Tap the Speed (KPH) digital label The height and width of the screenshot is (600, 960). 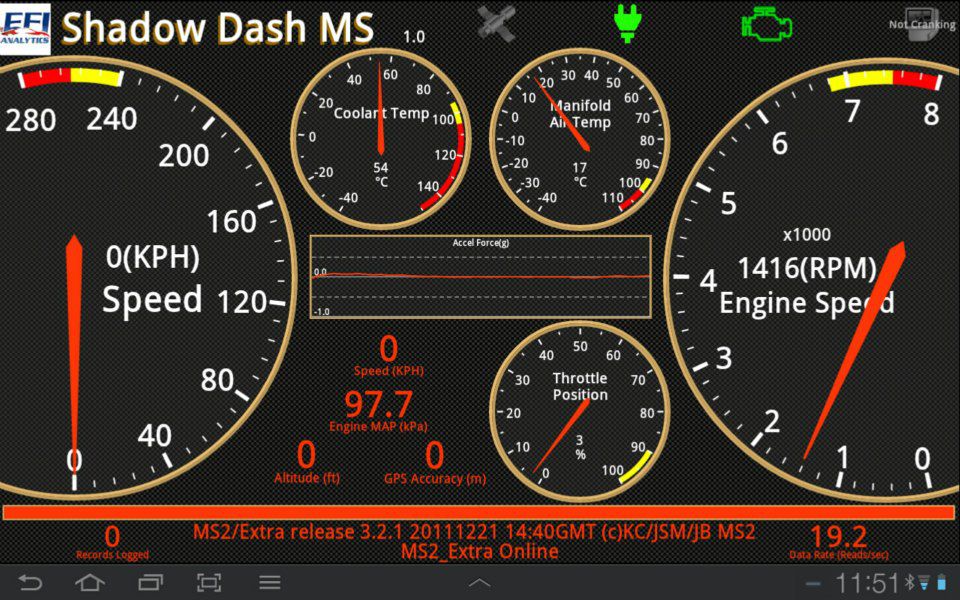[389, 370]
